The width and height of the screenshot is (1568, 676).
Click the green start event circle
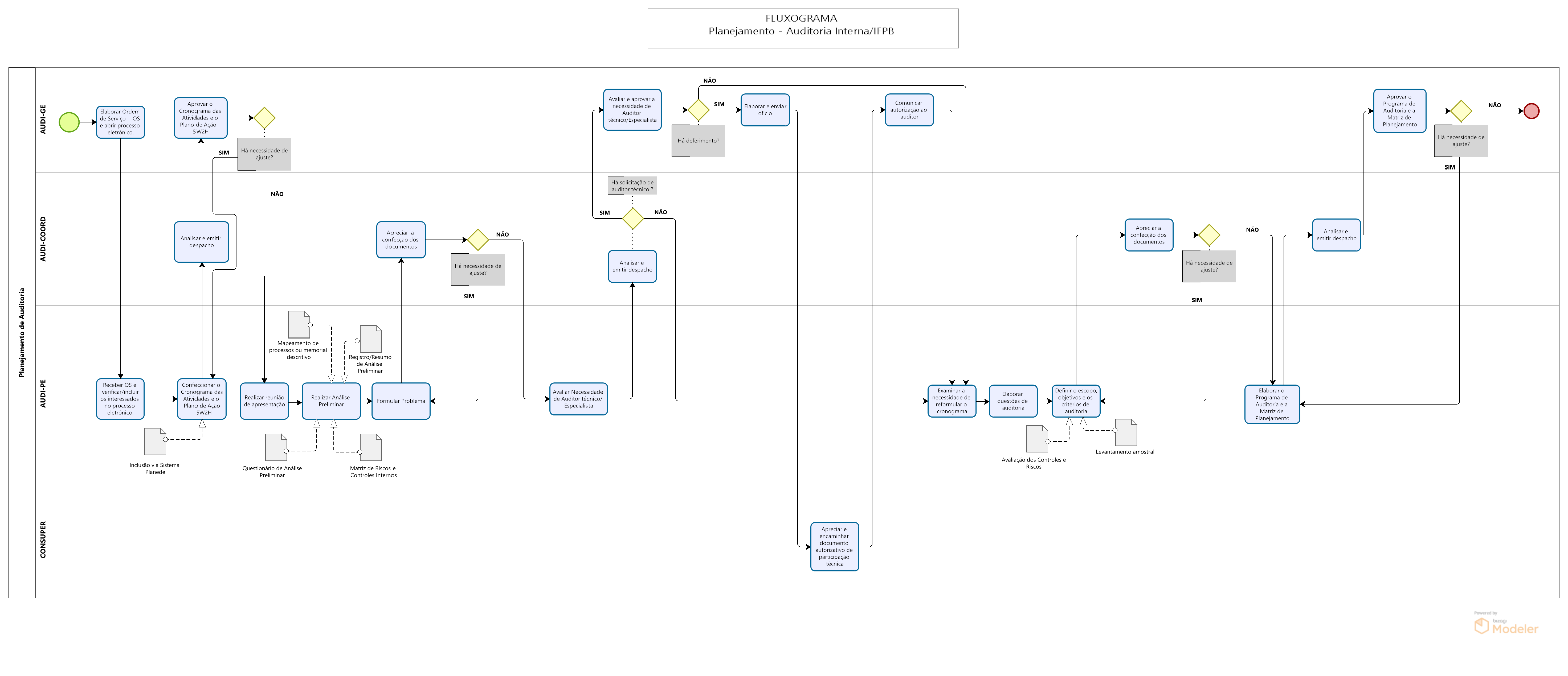69,122
